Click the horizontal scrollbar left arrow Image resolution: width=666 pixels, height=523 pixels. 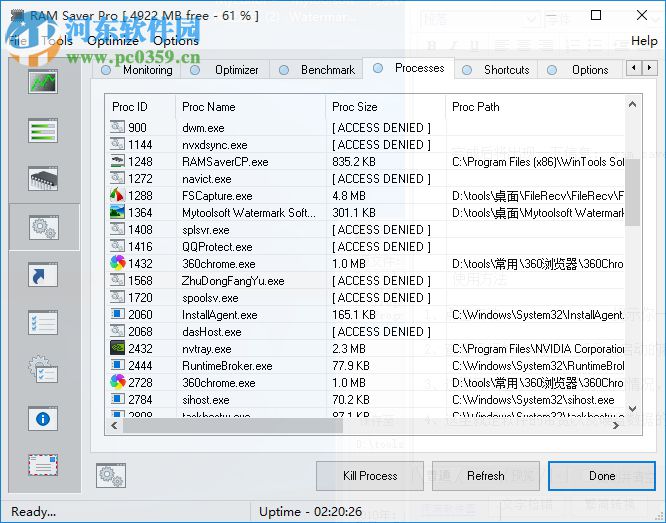(114, 425)
